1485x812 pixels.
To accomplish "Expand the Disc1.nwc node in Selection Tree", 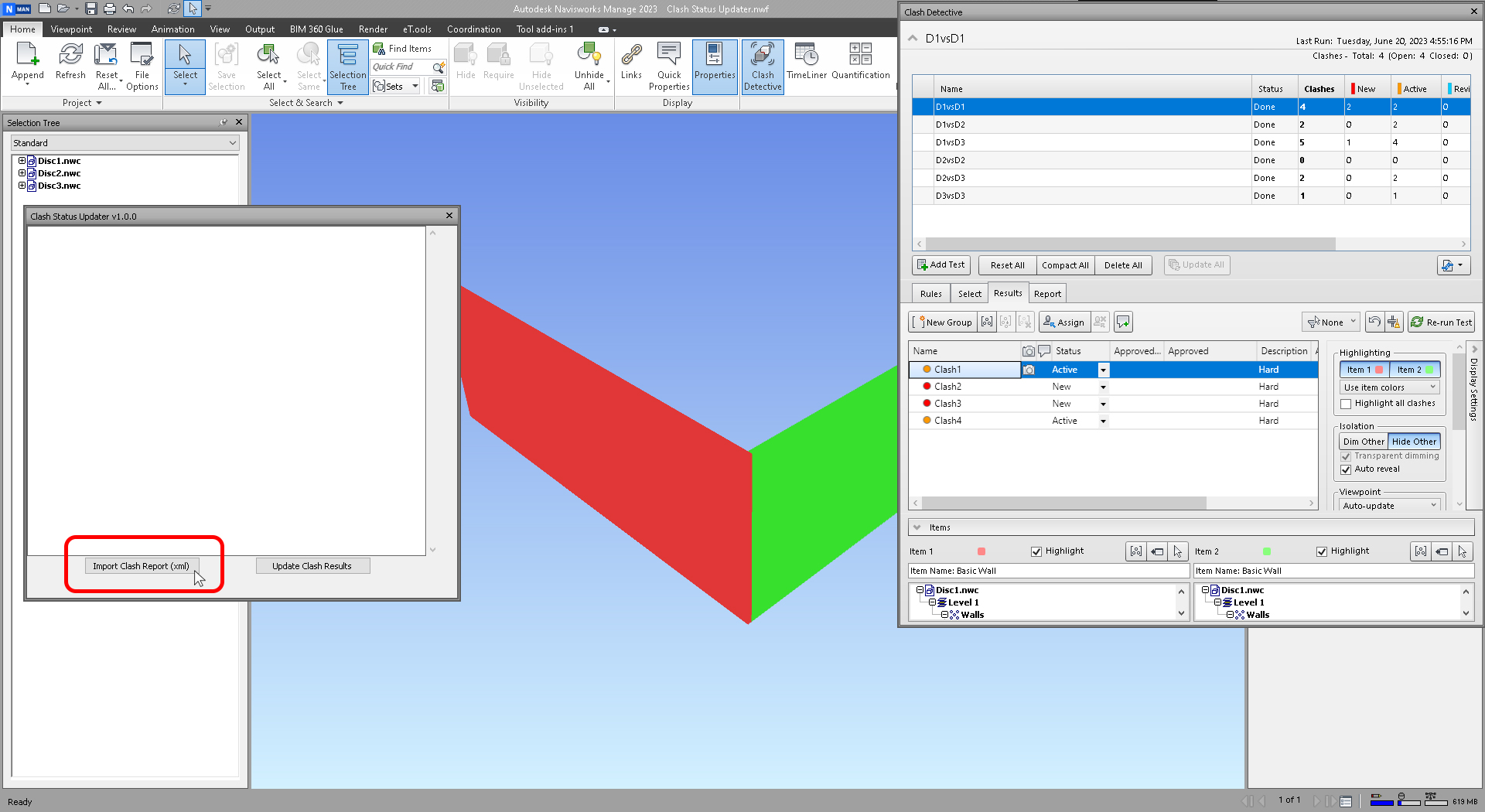I will pyautogui.click(x=22, y=161).
